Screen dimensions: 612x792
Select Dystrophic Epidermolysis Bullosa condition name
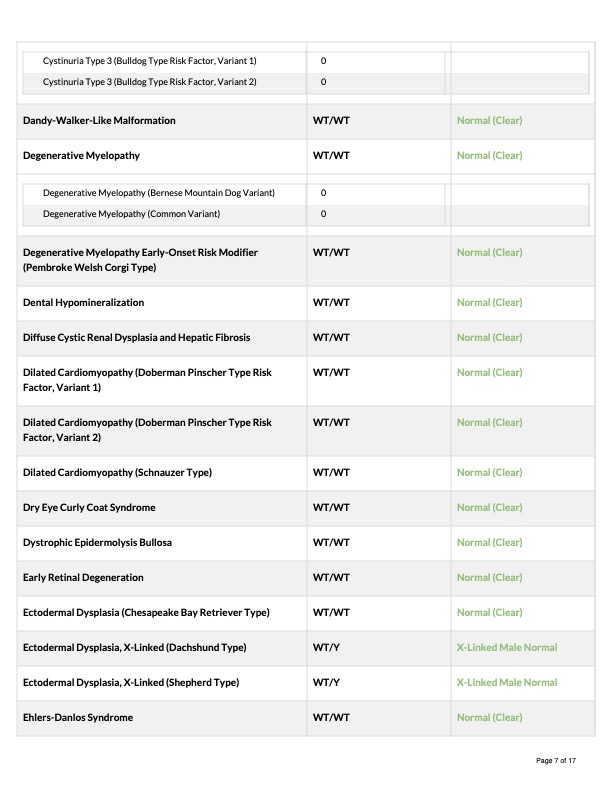click(97, 542)
